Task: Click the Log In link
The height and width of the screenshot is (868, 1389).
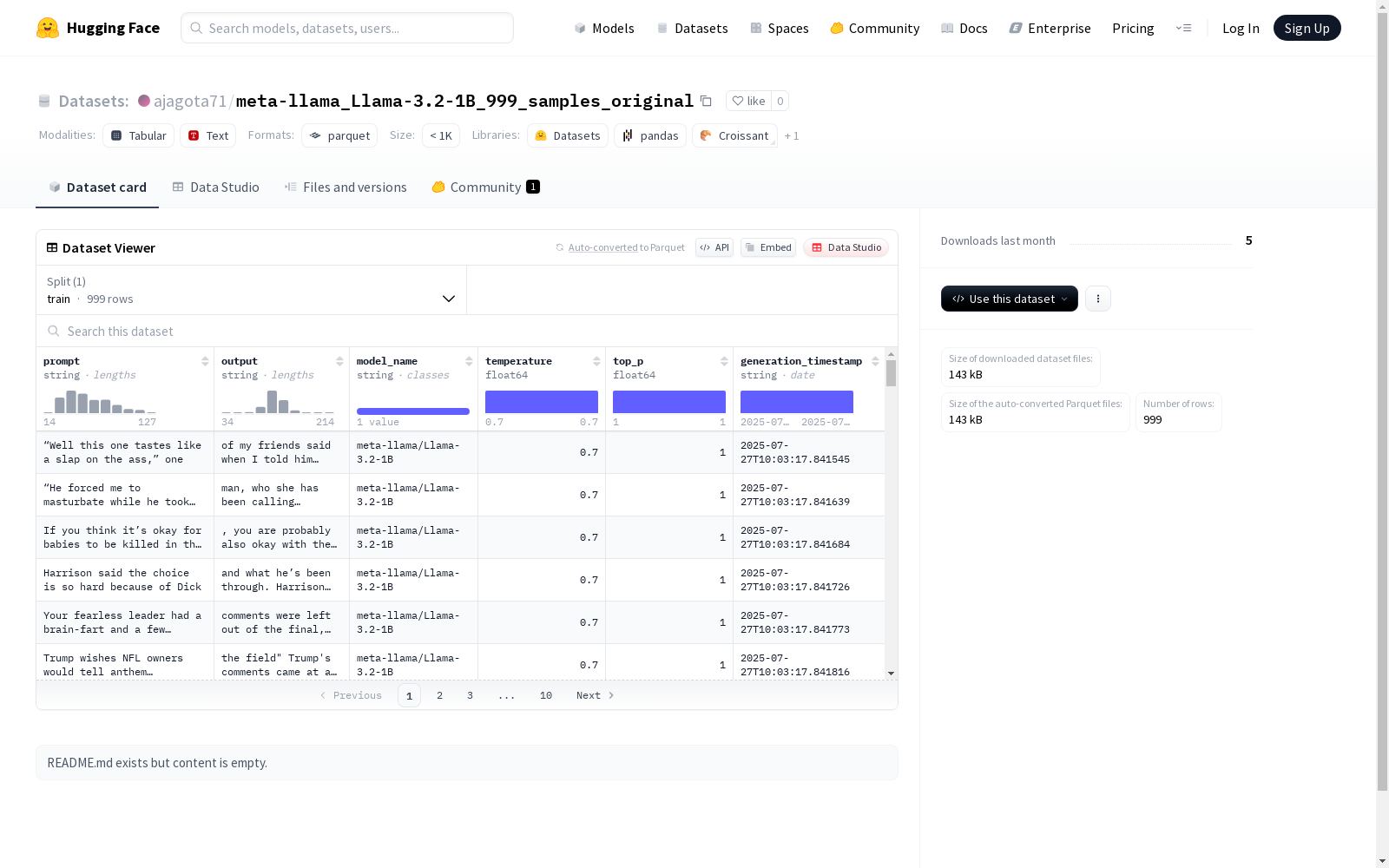Action: tap(1241, 28)
